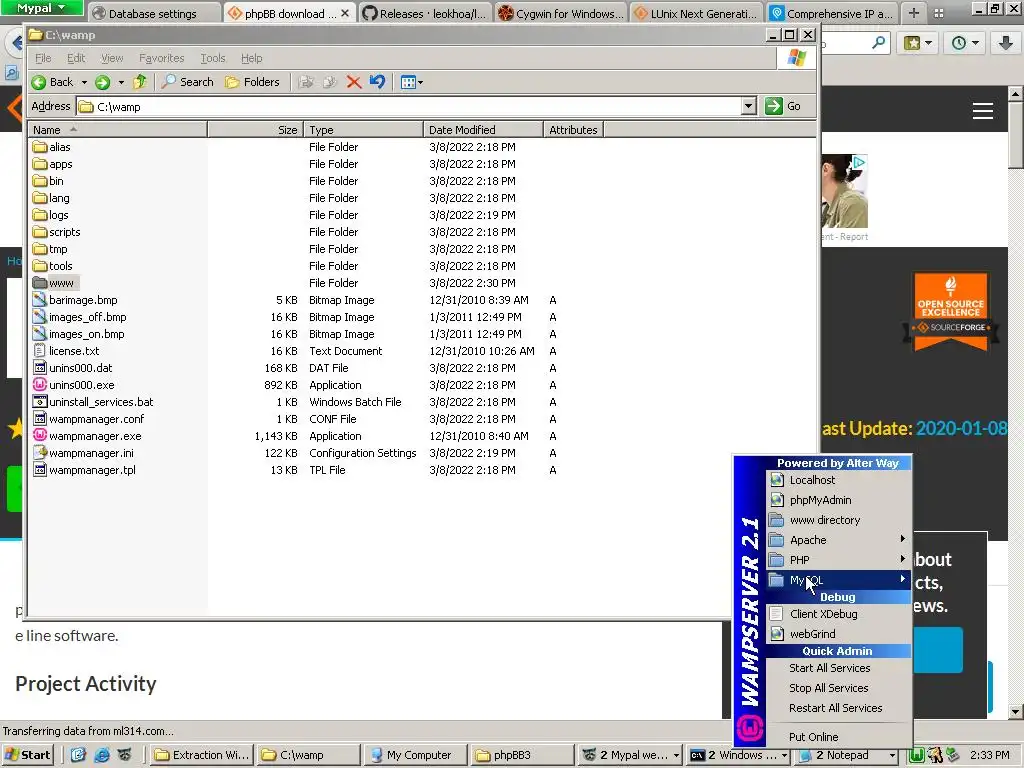This screenshot has width=1024, height=768.
Task: Open the Tools menu
Action: (x=213, y=58)
